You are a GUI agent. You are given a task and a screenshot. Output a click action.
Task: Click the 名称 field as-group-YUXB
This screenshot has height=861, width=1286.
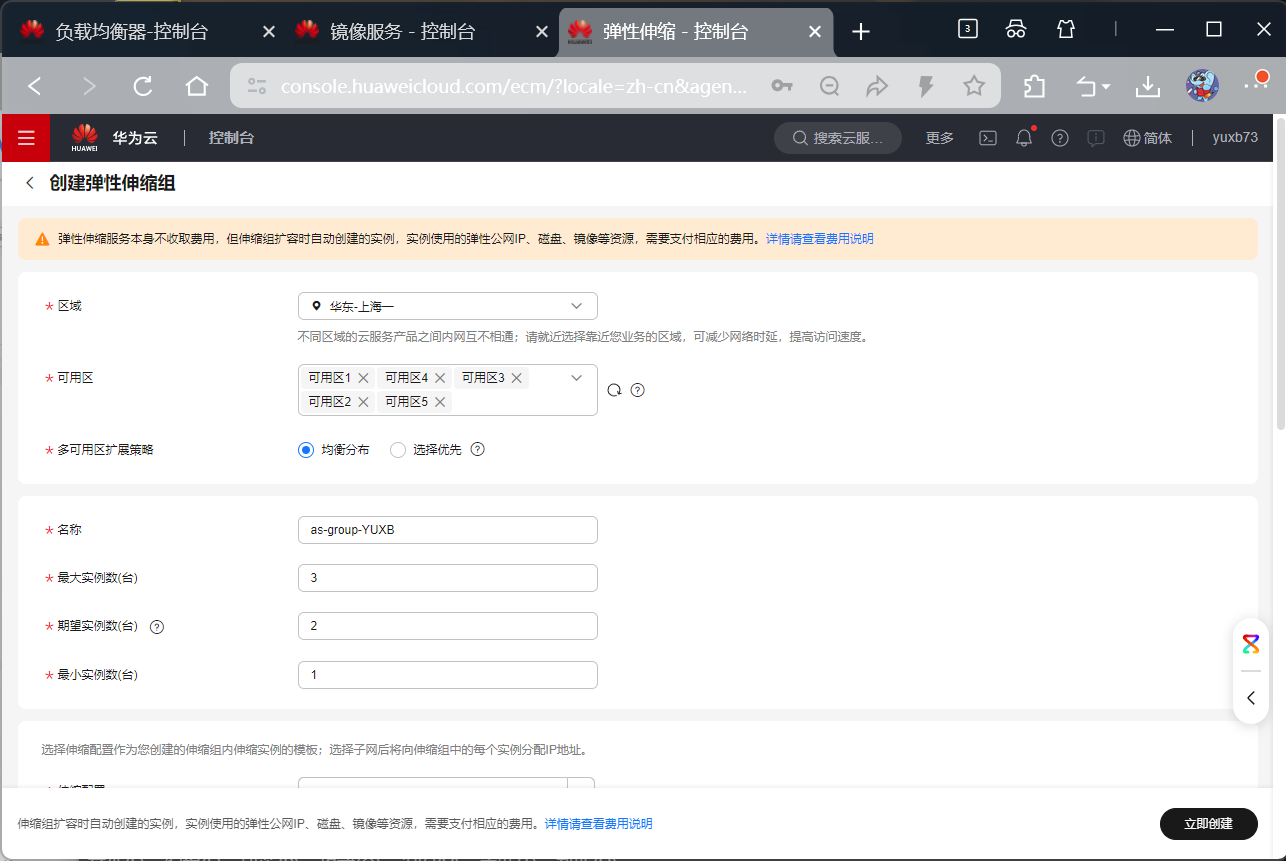click(448, 530)
